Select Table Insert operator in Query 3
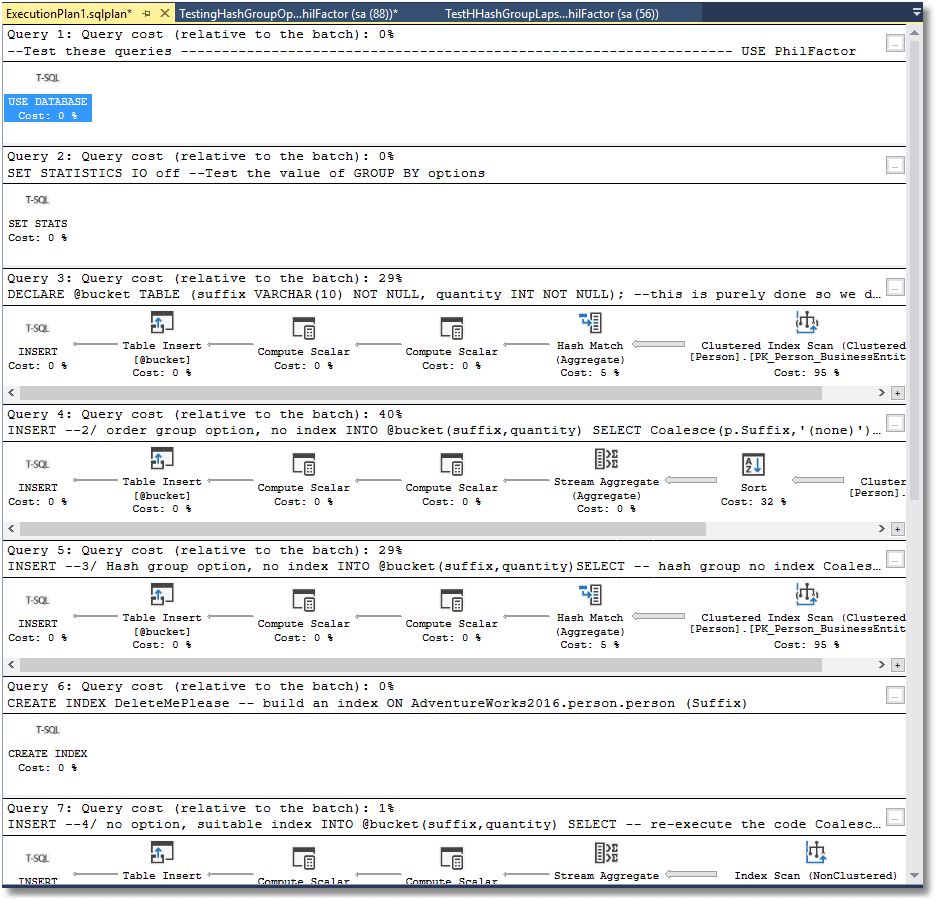Image resolution: width=937 pixels, height=902 pixels. (x=162, y=323)
